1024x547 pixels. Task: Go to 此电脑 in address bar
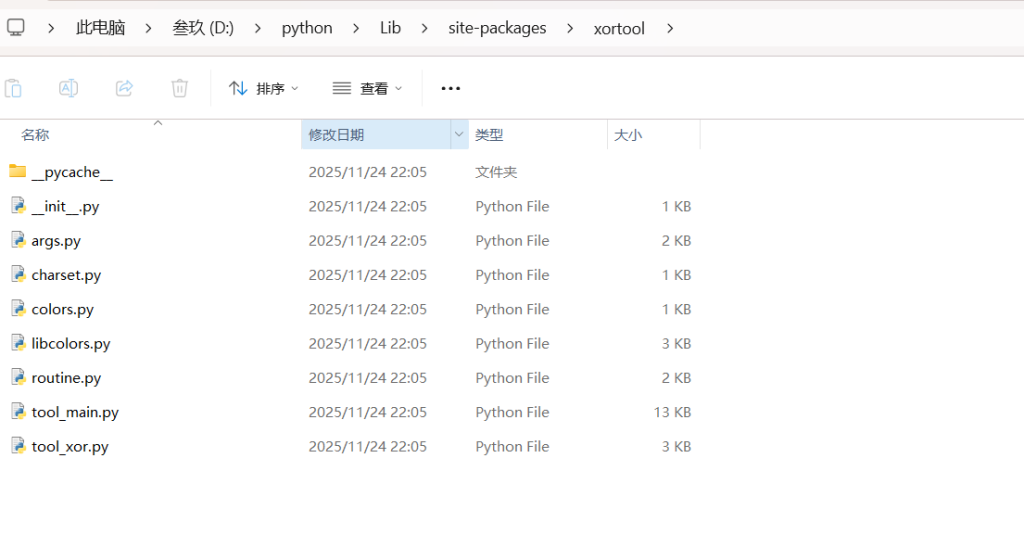click(x=100, y=27)
